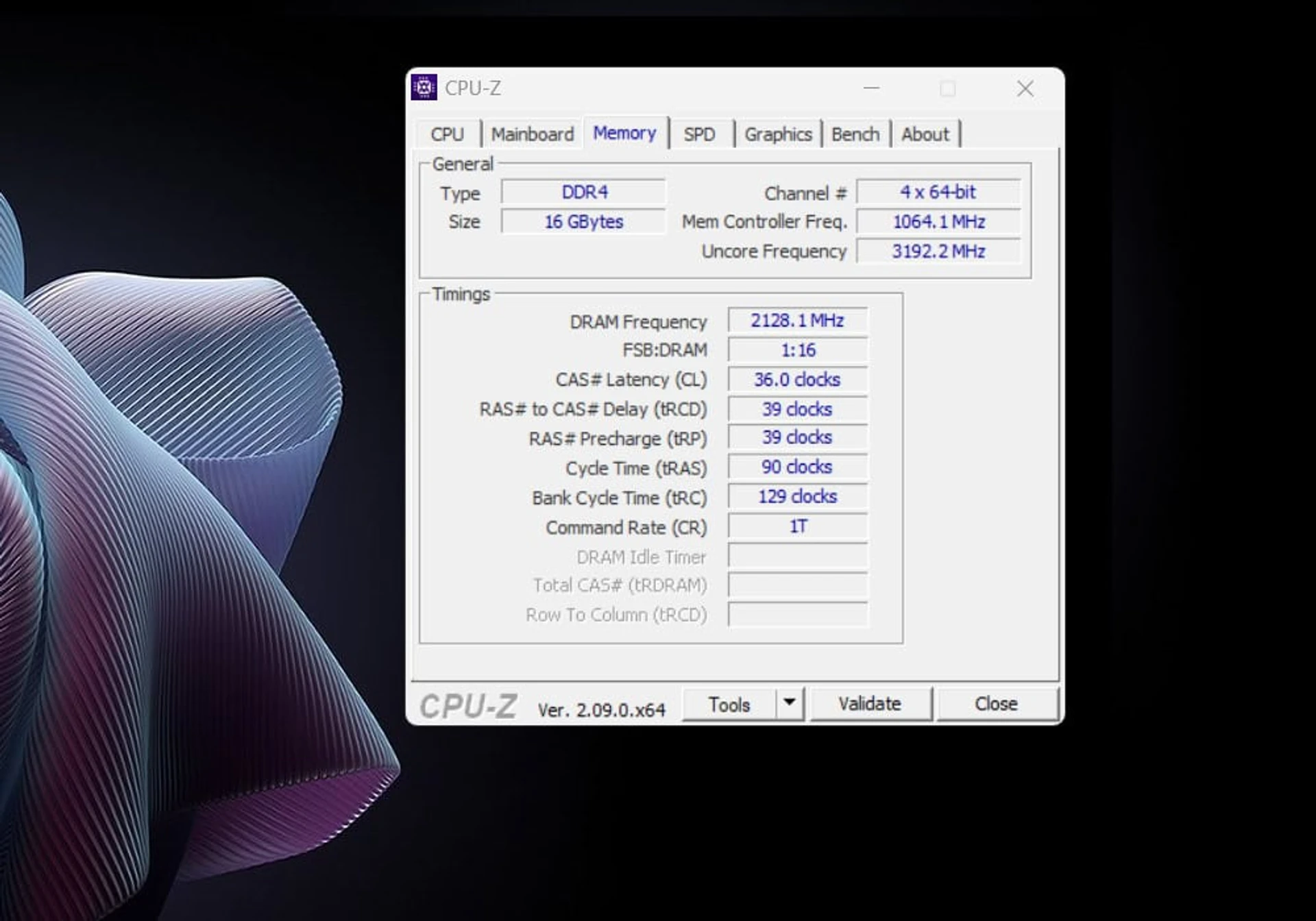Click the CAS# Latency (CL) label
This screenshot has height=921, width=1316.
pos(631,380)
